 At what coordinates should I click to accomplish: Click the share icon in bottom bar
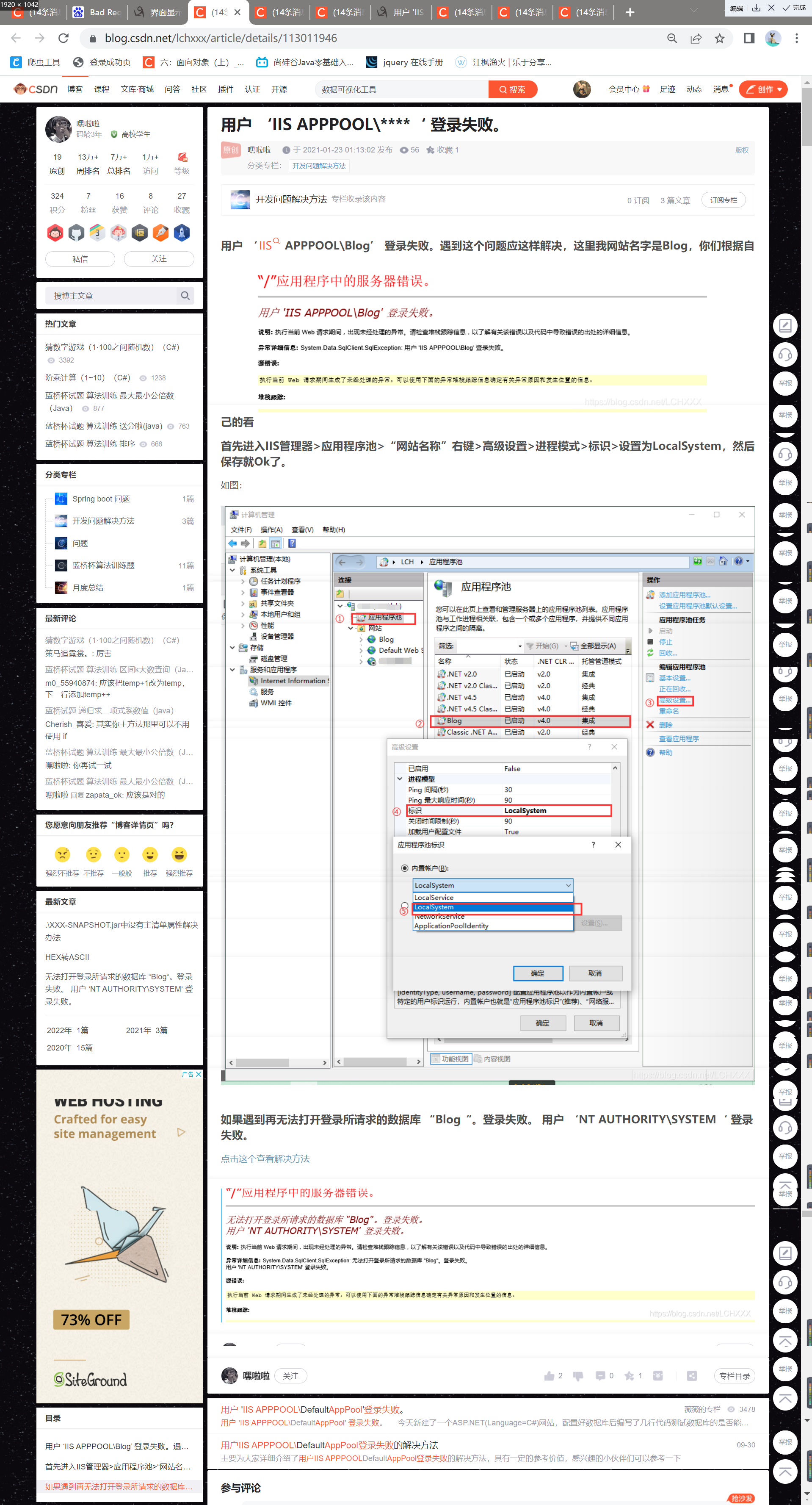pos(692,1376)
